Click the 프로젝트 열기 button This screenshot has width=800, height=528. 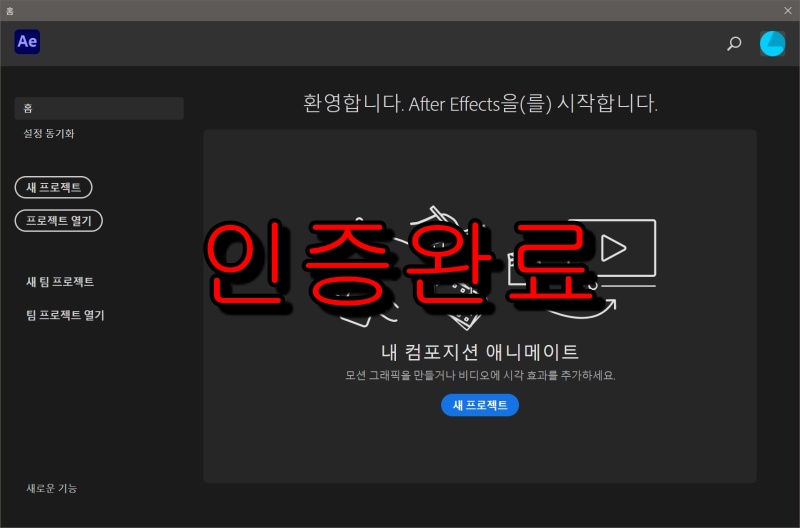coord(59,220)
